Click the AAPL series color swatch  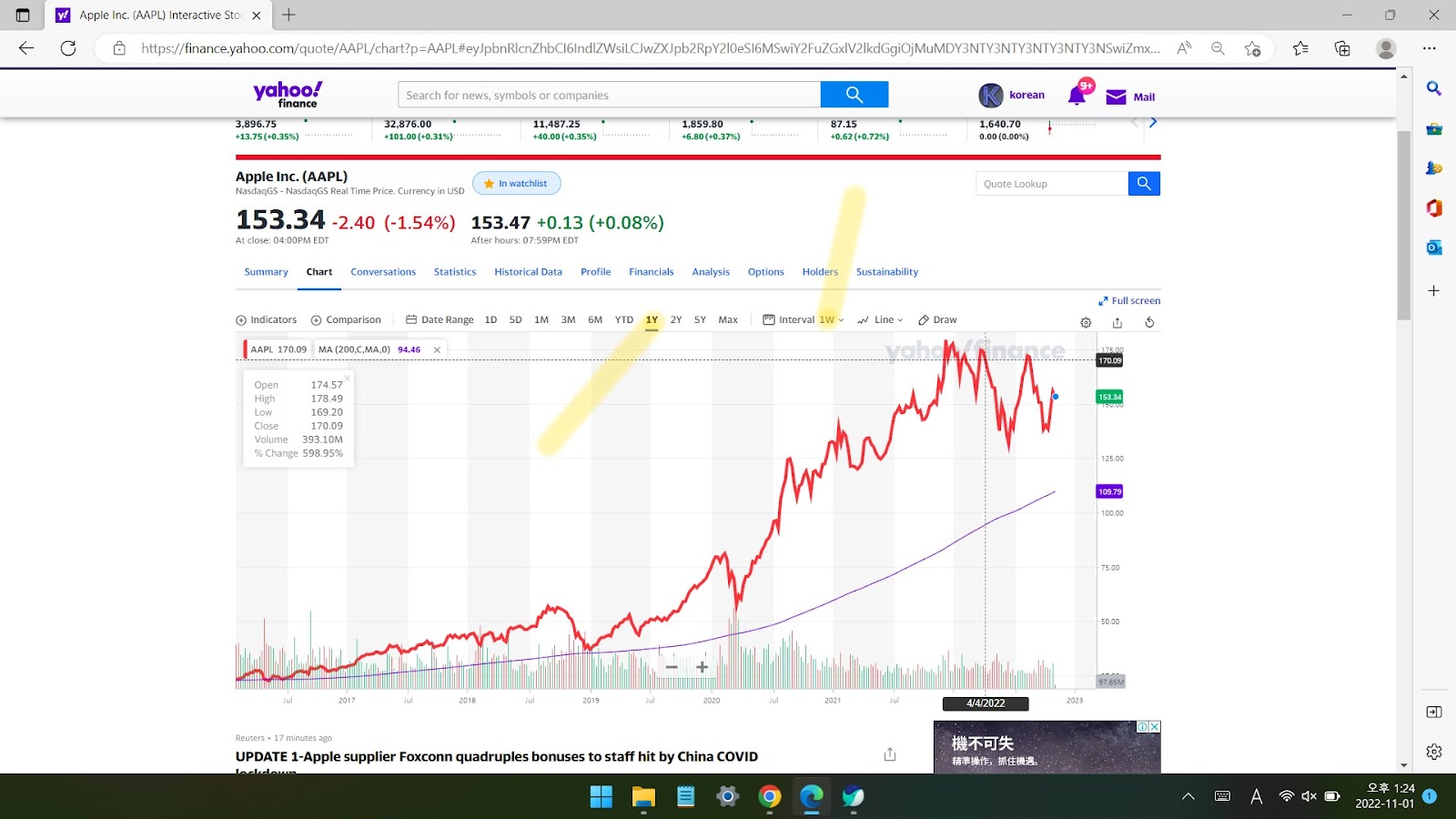pyautogui.click(x=245, y=349)
